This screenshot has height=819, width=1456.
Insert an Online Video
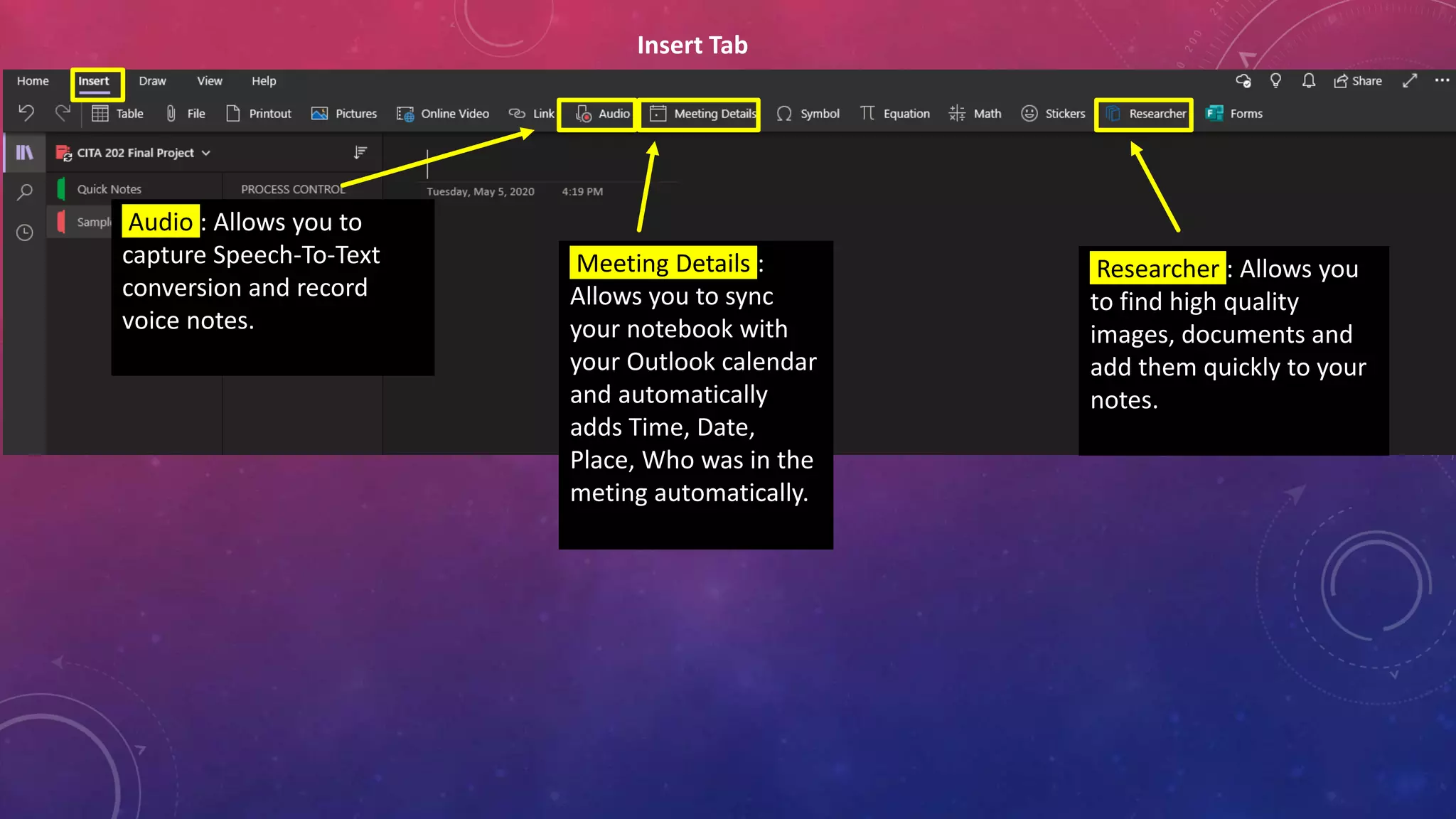point(443,114)
